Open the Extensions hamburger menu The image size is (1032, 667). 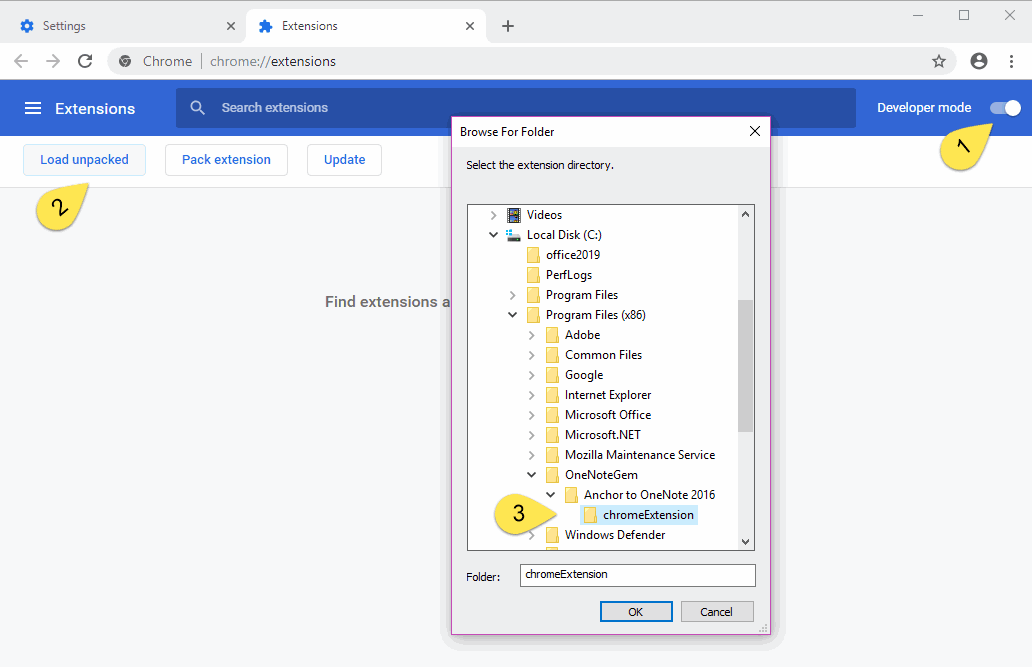(x=33, y=108)
